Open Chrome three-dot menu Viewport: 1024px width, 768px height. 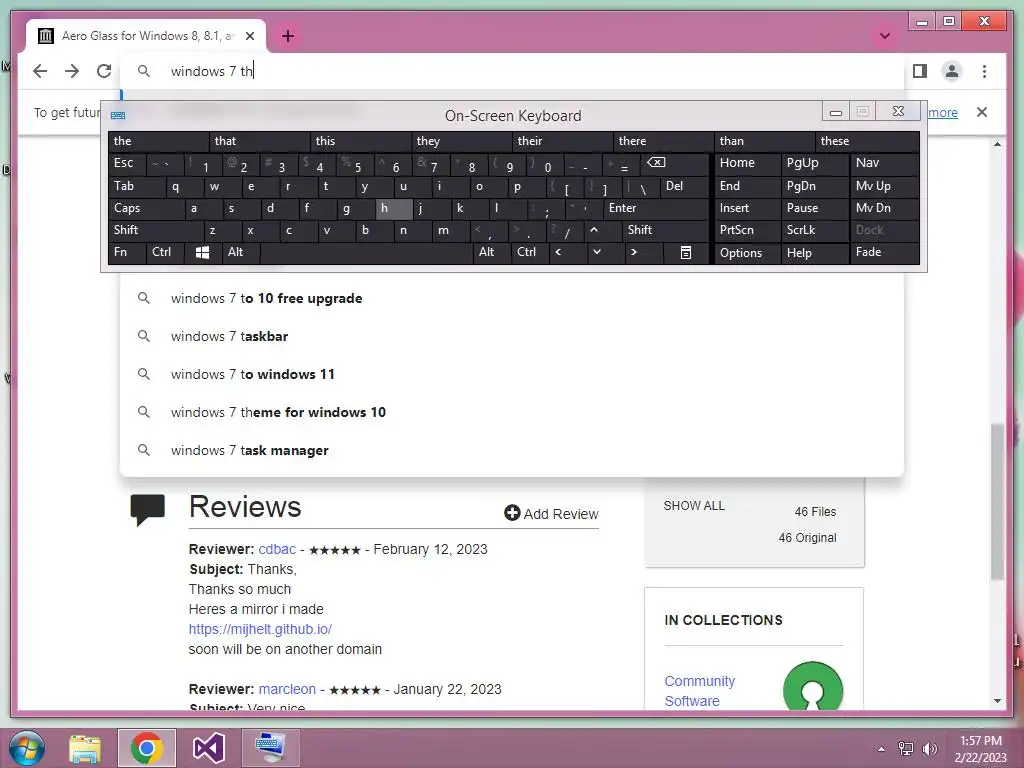[x=984, y=71]
